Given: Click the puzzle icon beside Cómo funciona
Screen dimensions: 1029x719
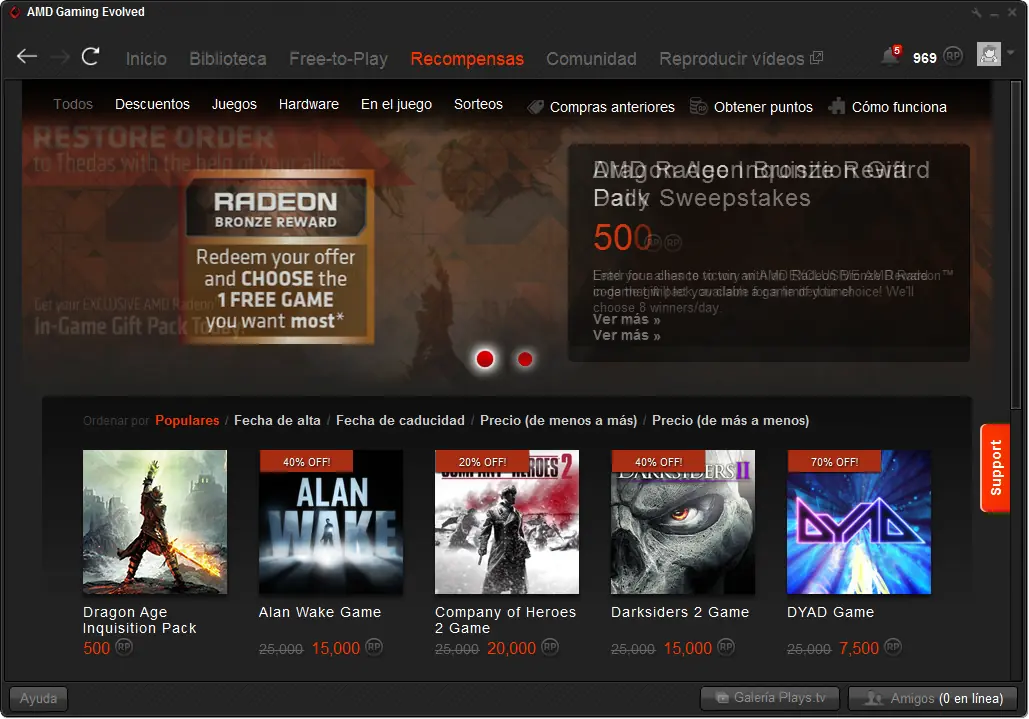Looking at the screenshot, I should tap(837, 106).
